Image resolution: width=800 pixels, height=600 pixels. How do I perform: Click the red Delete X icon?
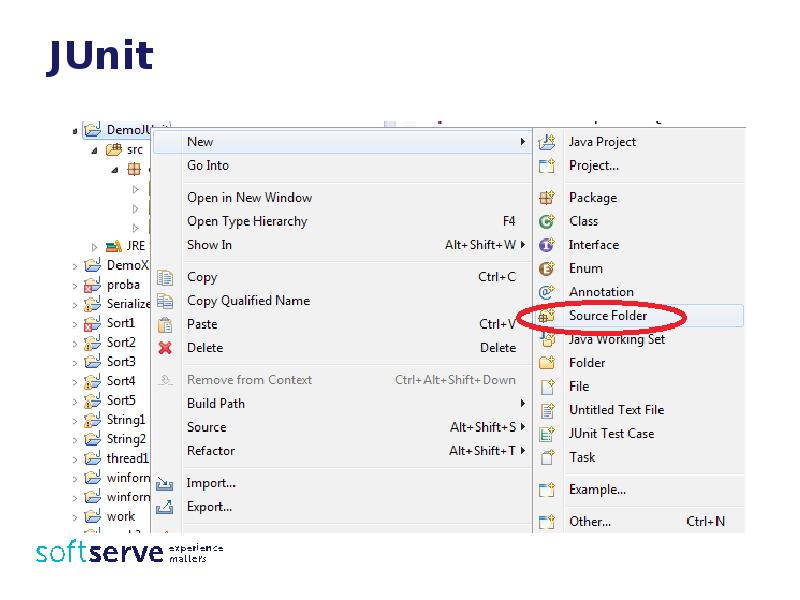pyautogui.click(x=165, y=348)
